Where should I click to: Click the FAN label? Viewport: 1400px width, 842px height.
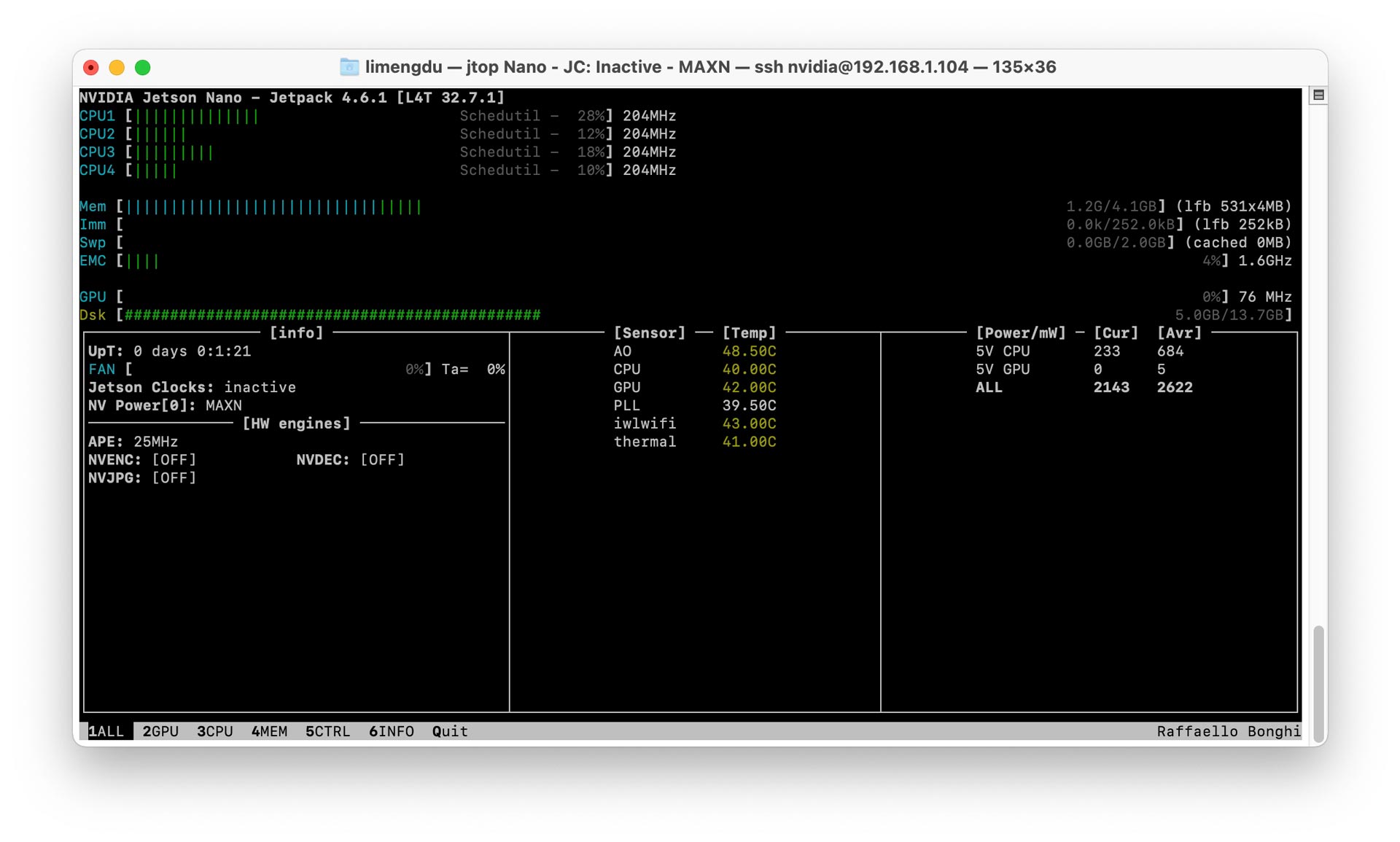pyautogui.click(x=101, y=370)
